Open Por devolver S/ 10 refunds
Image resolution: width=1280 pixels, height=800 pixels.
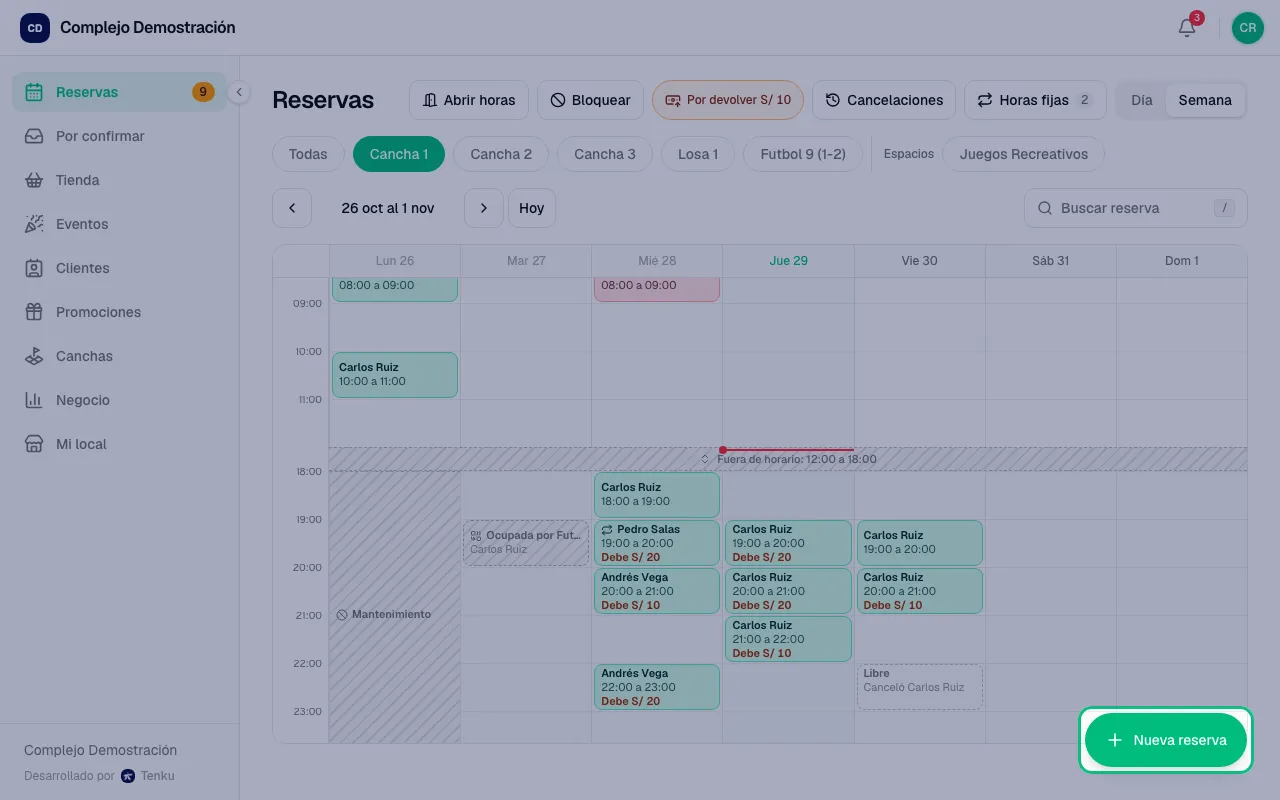tap(728, 100)
